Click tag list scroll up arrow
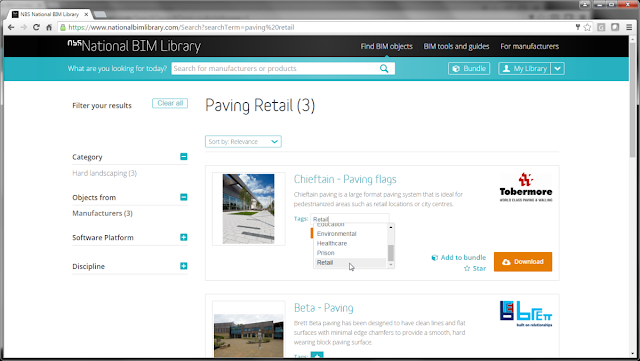This screenshot has height=361, width=640. tap(391, 227)
